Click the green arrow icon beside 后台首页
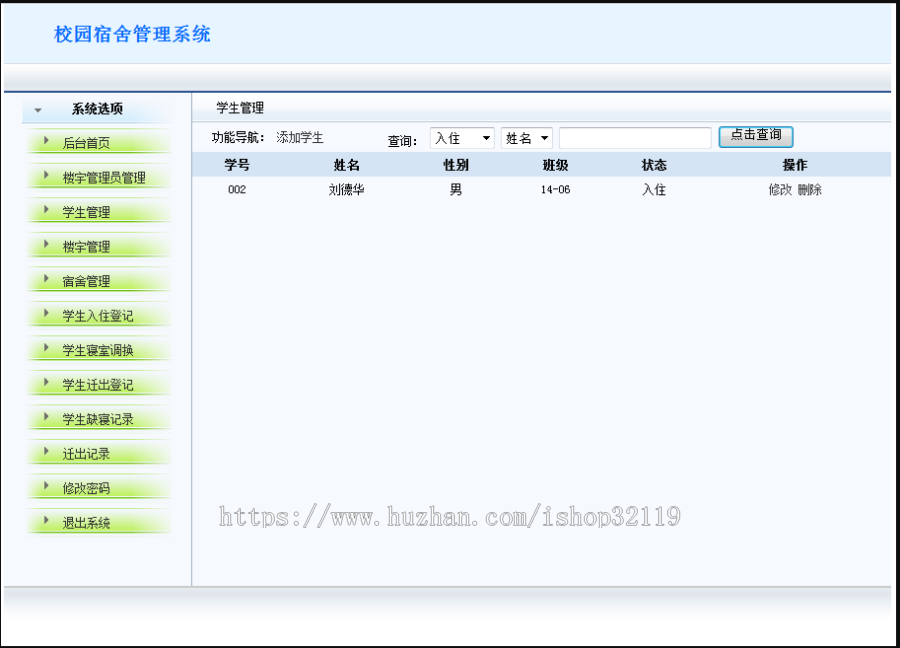900x648 pixels. (44, 142)
